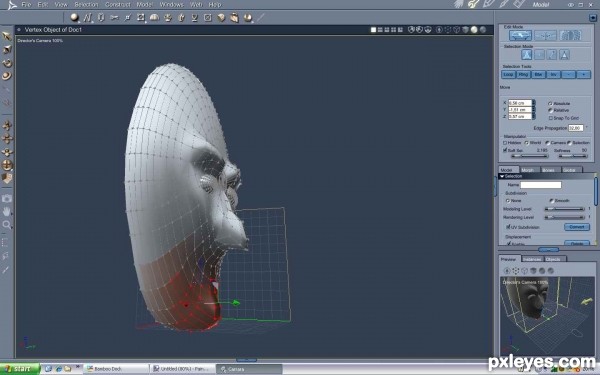Toggle UV Subdivision checkbox
Image resolution: width=600 pixels, height=375 pixels.
509,227
